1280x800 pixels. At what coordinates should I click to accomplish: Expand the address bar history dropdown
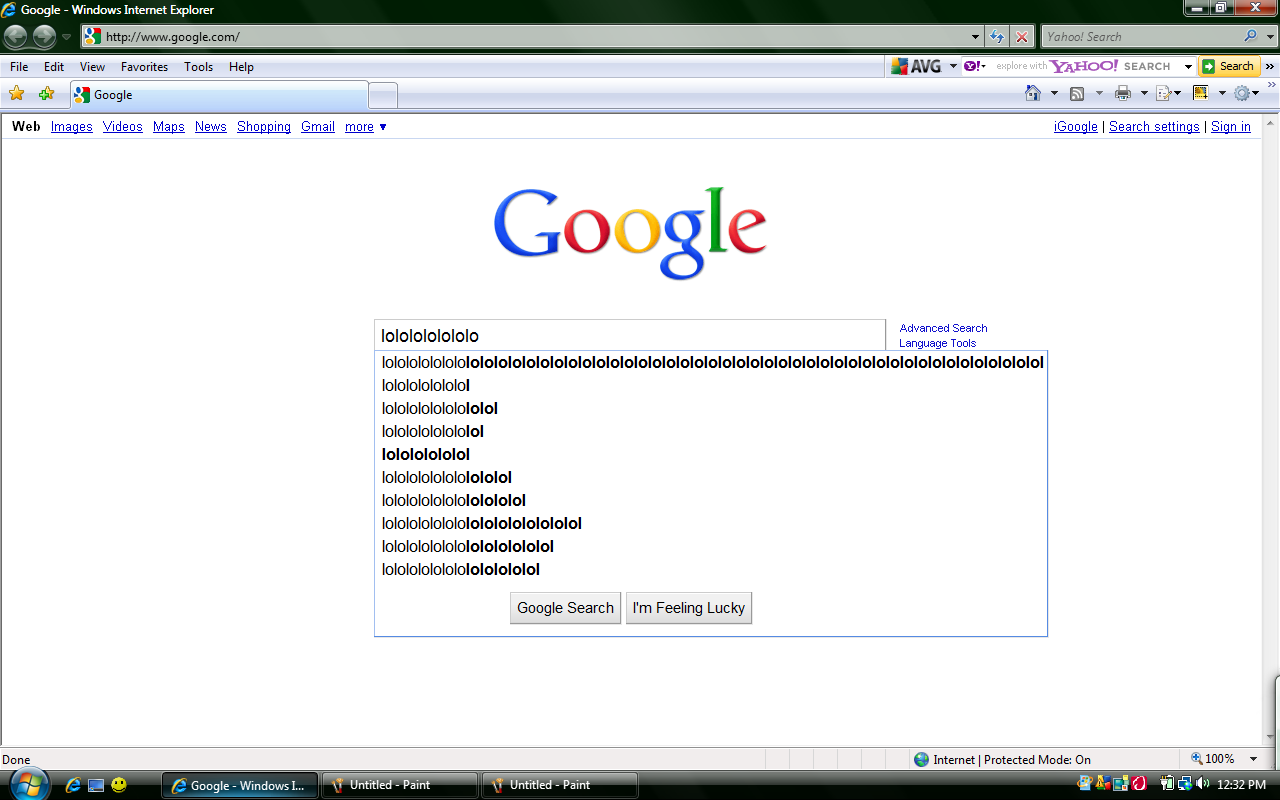tap(974, 36)
